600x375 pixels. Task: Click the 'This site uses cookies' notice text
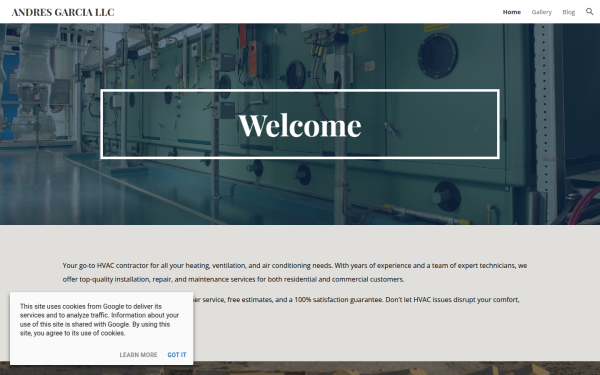point(99,320)
